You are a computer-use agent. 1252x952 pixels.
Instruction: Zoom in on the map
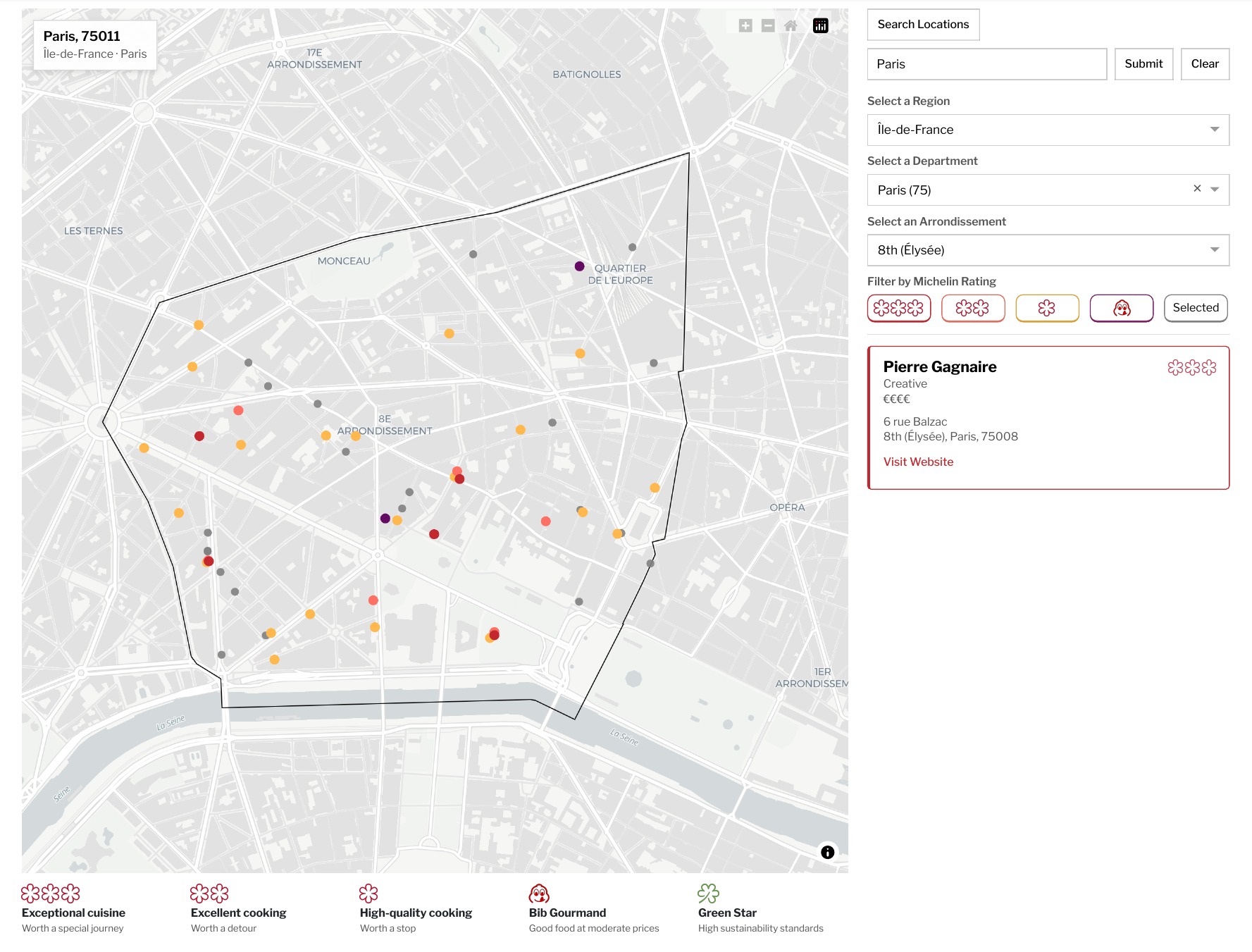pos(745,26)
